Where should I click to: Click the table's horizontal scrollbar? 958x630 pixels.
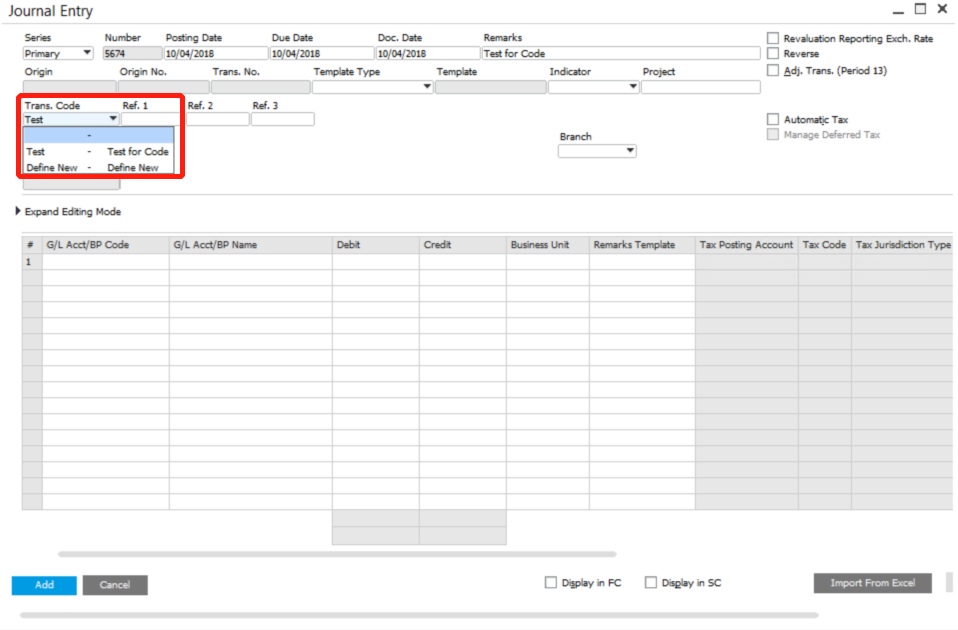click(337, 553)
